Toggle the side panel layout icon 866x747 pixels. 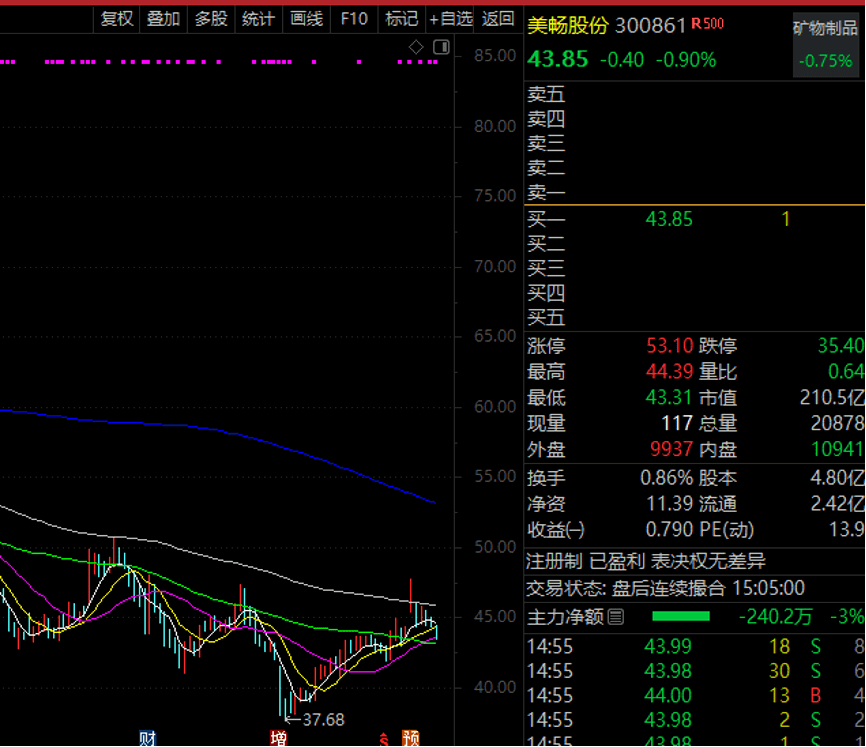pyautogui.click(x=440, y=47)
